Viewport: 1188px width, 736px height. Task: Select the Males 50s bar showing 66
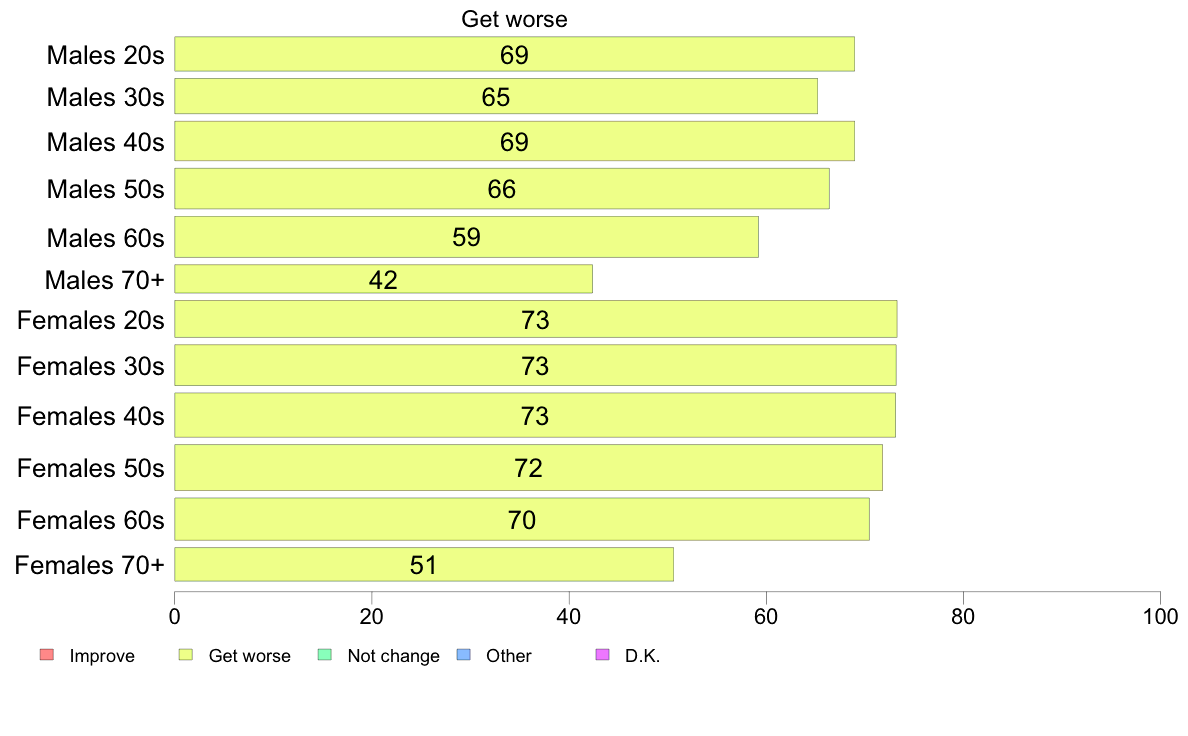[x=502, y=189]
